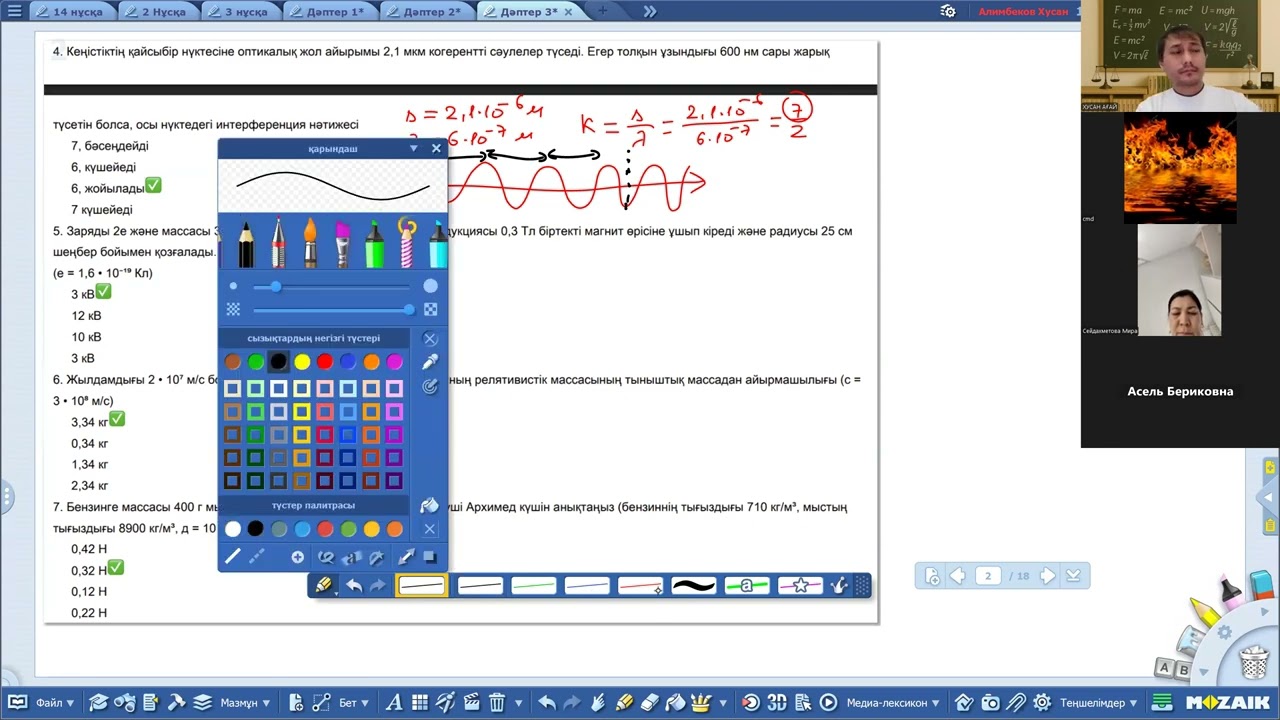
Task: Open the hamburger menu at top left
Action: pos(14,11)
